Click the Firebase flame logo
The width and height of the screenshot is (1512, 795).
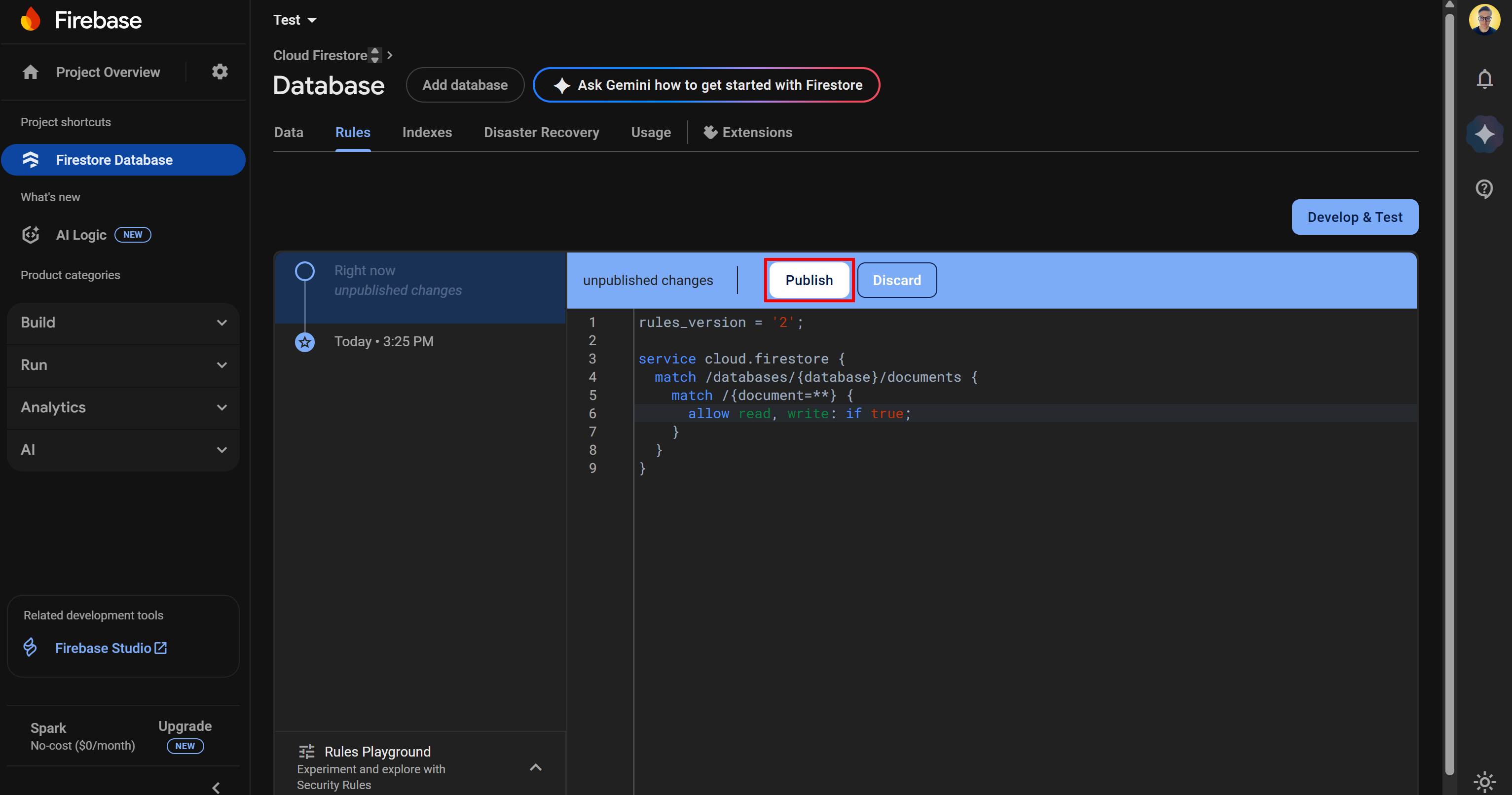click(31, 19)
